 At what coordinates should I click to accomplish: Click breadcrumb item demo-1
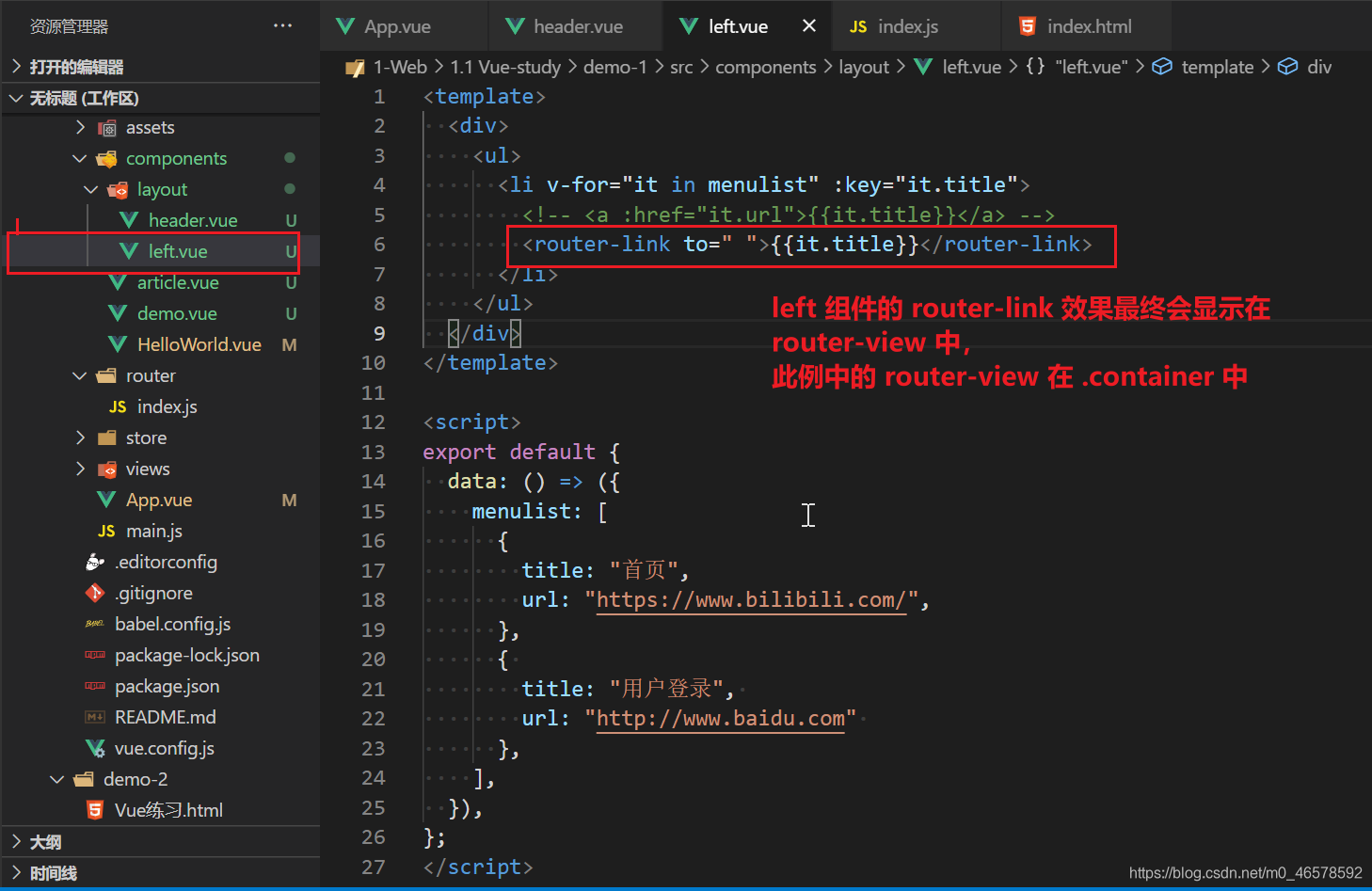[615, 67]
